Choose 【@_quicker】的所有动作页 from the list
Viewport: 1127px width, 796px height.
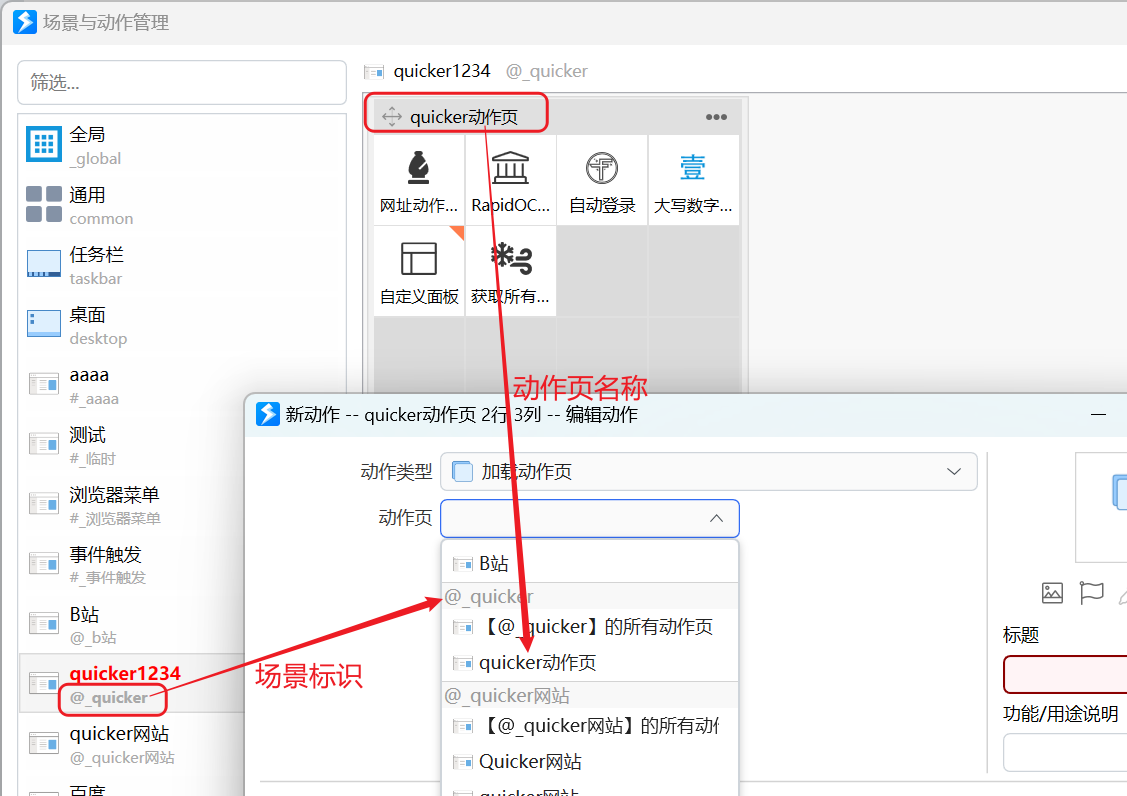coord(590,627)
